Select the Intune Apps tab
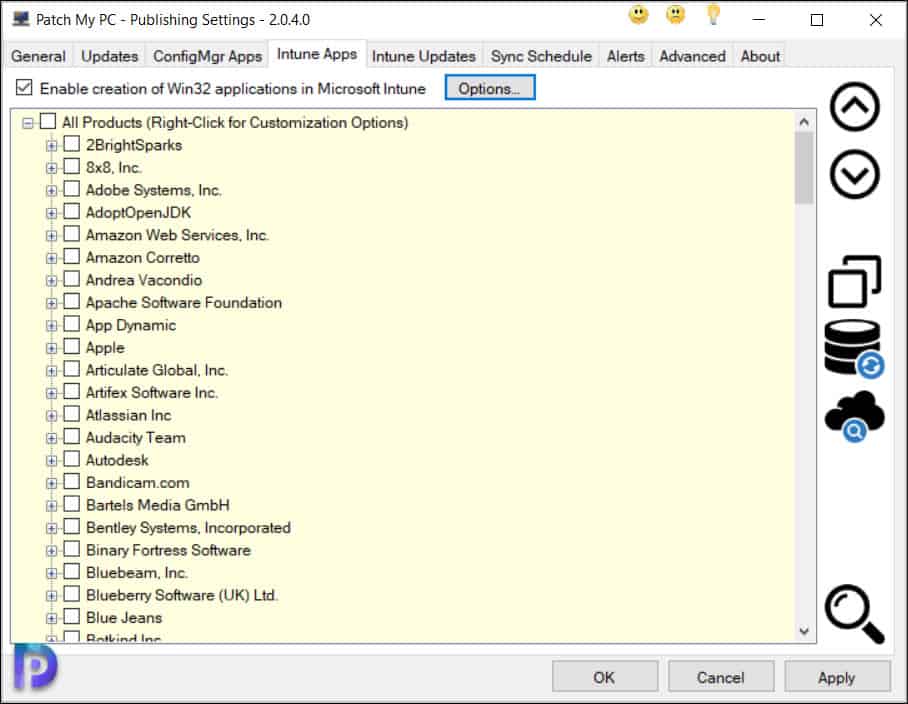Image resolution: width=908 pixels, height=704 pixels. pos(317,54)
